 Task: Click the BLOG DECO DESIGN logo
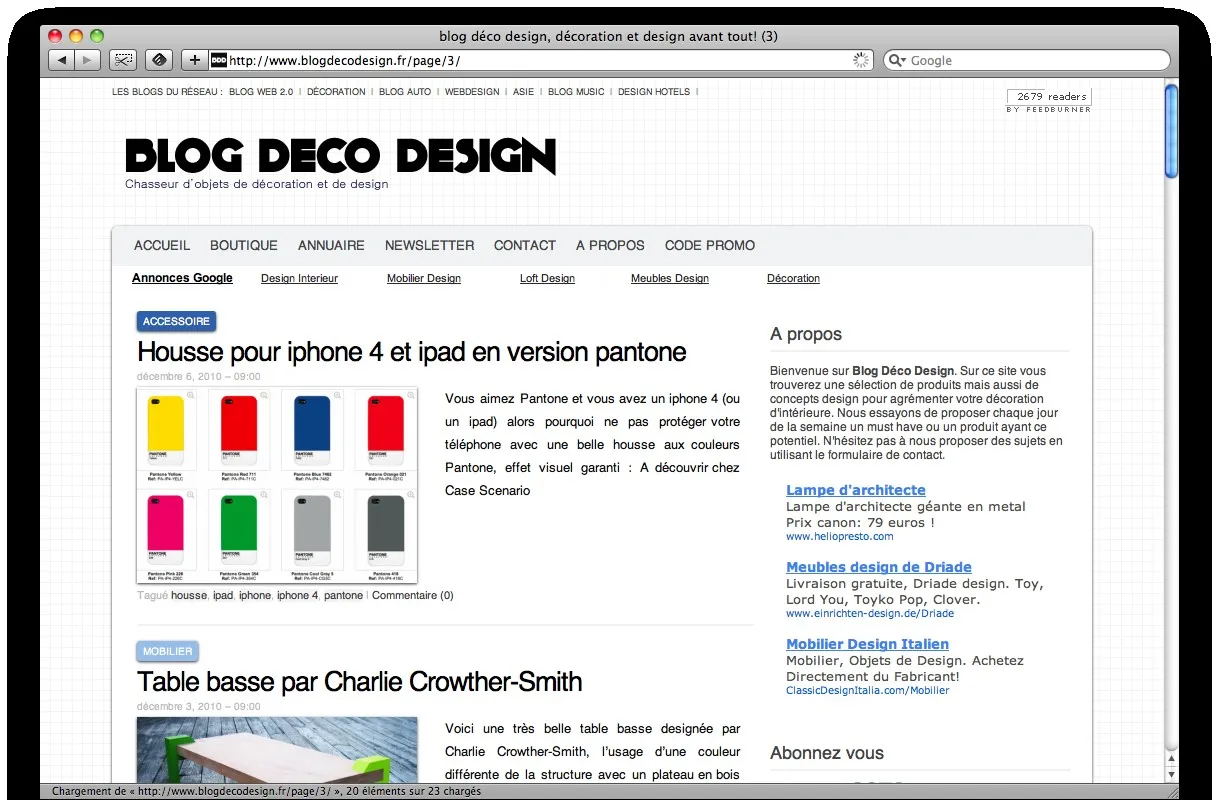[x=340, y=157]
